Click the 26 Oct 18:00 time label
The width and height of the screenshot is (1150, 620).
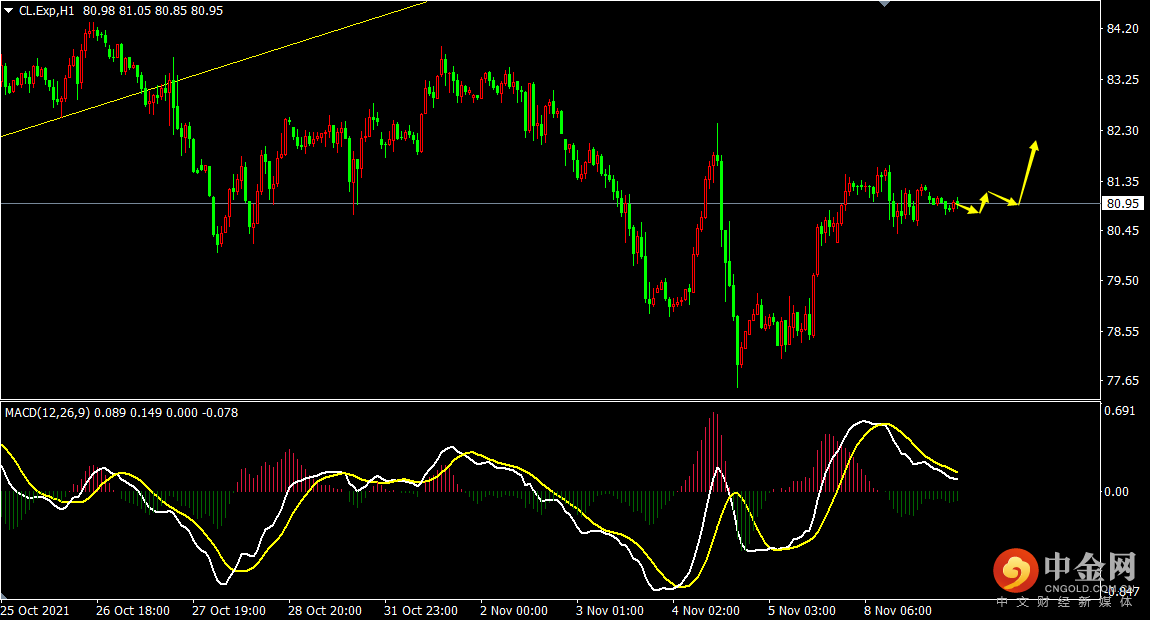(x=133, y=610)
